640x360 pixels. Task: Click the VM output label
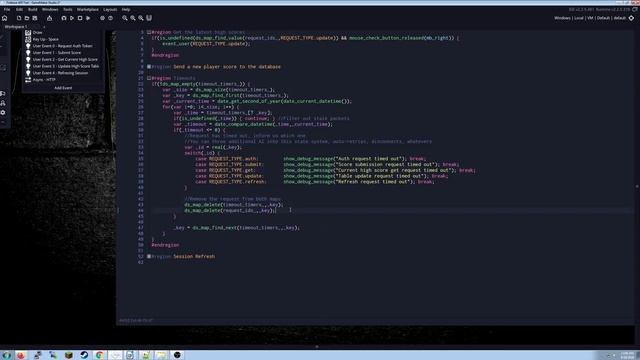[x=590, y=18]
